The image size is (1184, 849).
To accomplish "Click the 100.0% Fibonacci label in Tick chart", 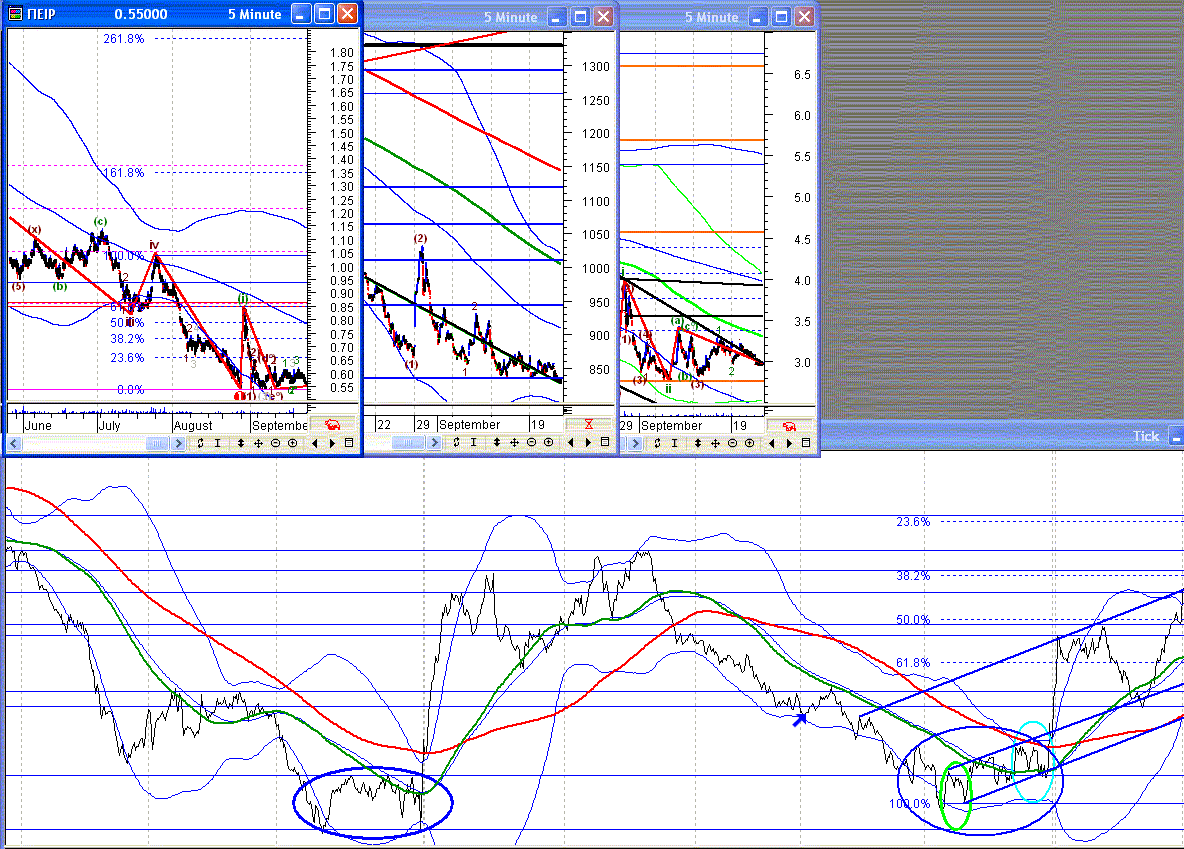I will pyautogui.click(x=909, y=804).
